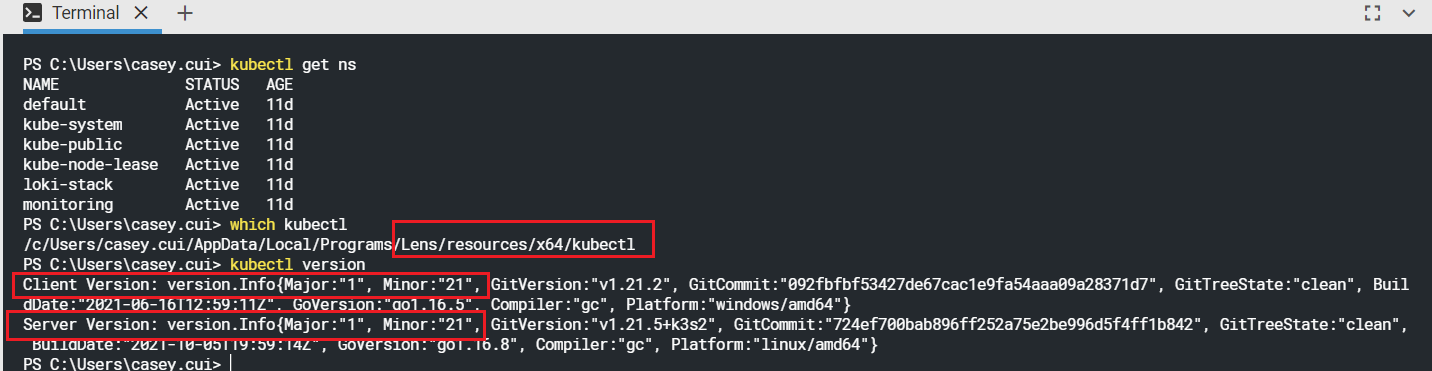The width and height of the screenshot is (1432, 371).
Task: Click the STATUS column header
Action: coord(212,84)
